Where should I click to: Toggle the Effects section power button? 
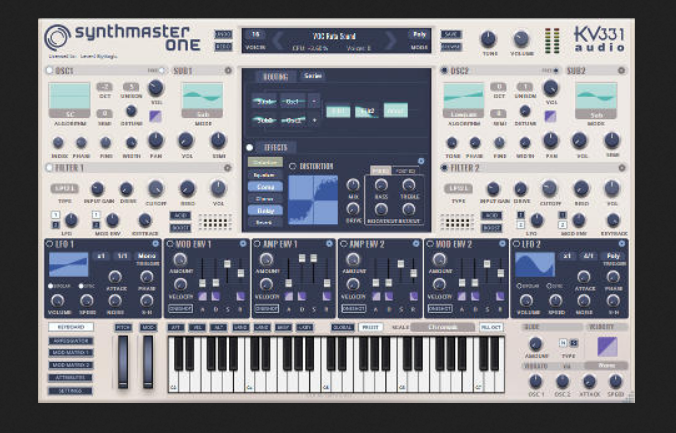click(249, 147)
